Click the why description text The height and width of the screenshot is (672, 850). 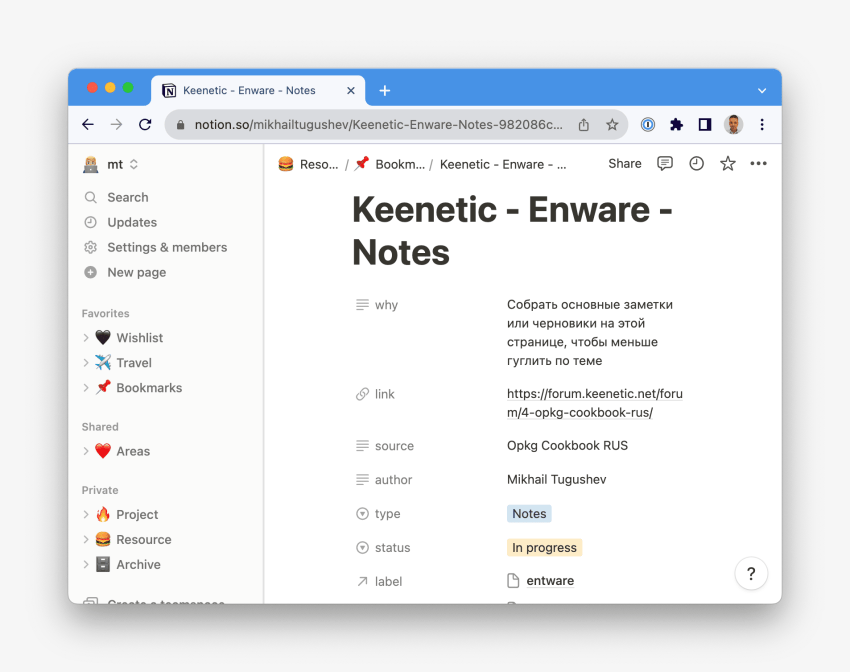590,332
